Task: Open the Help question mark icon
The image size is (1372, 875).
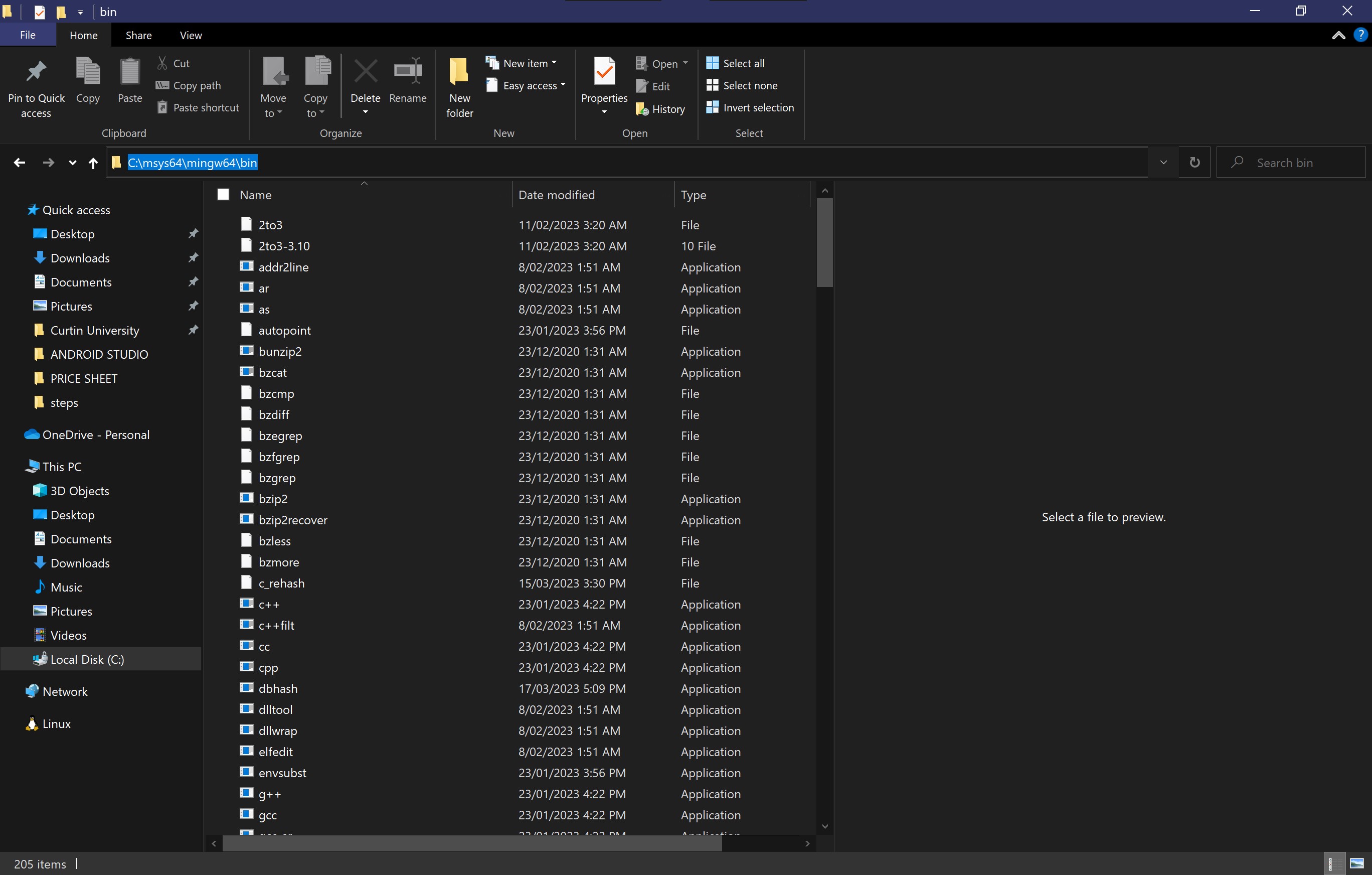Action: click(1359, 35)
